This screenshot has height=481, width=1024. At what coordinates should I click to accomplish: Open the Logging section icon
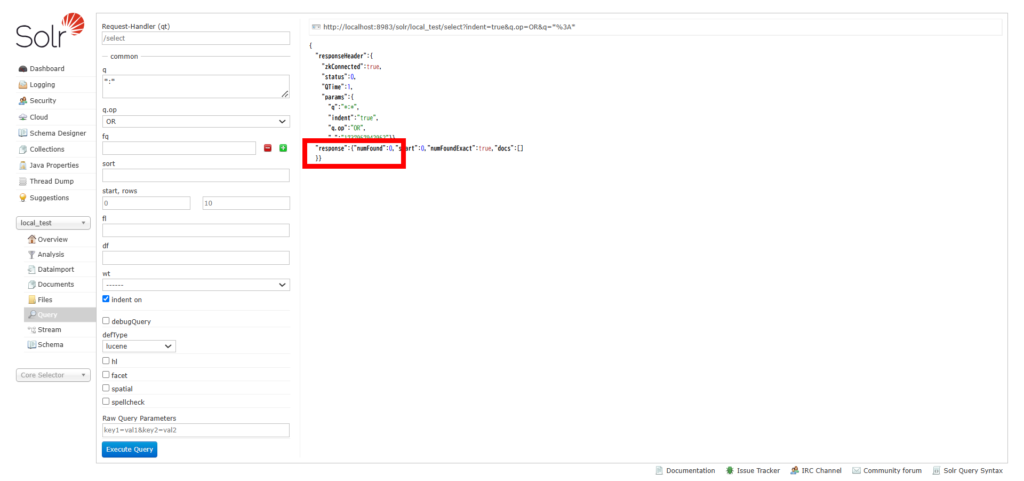coord(23,85)
